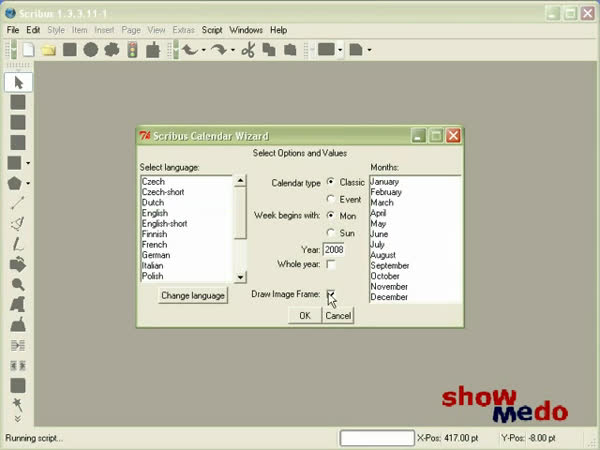Select the magic wand tool in sidebar
600x450 pixels.
18,404
